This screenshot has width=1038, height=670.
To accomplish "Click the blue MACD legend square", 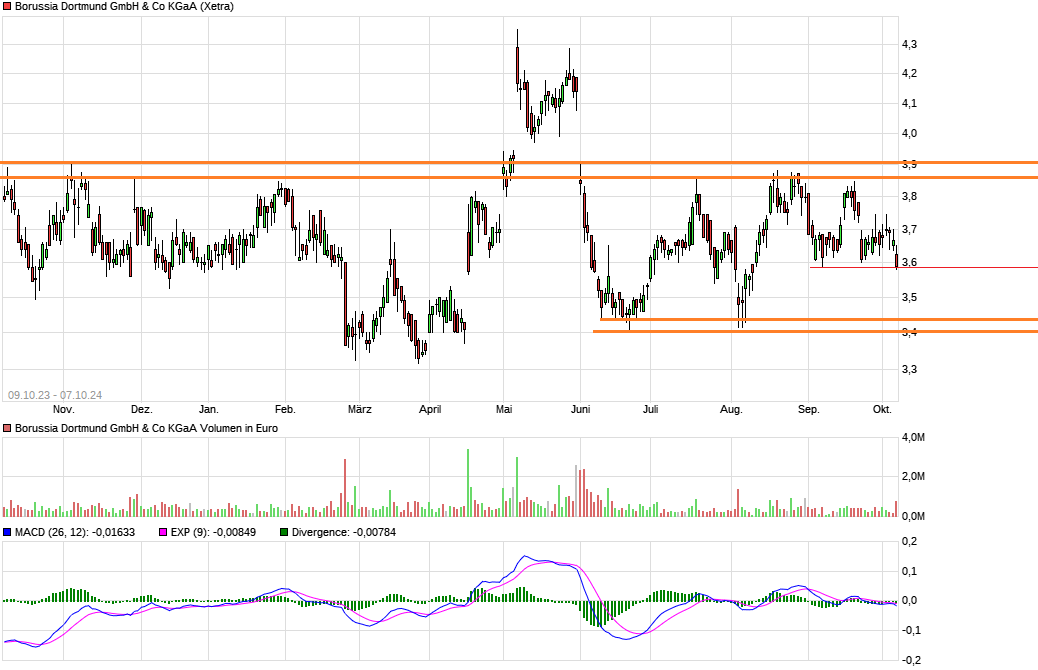I will click(x=7, y=532).
